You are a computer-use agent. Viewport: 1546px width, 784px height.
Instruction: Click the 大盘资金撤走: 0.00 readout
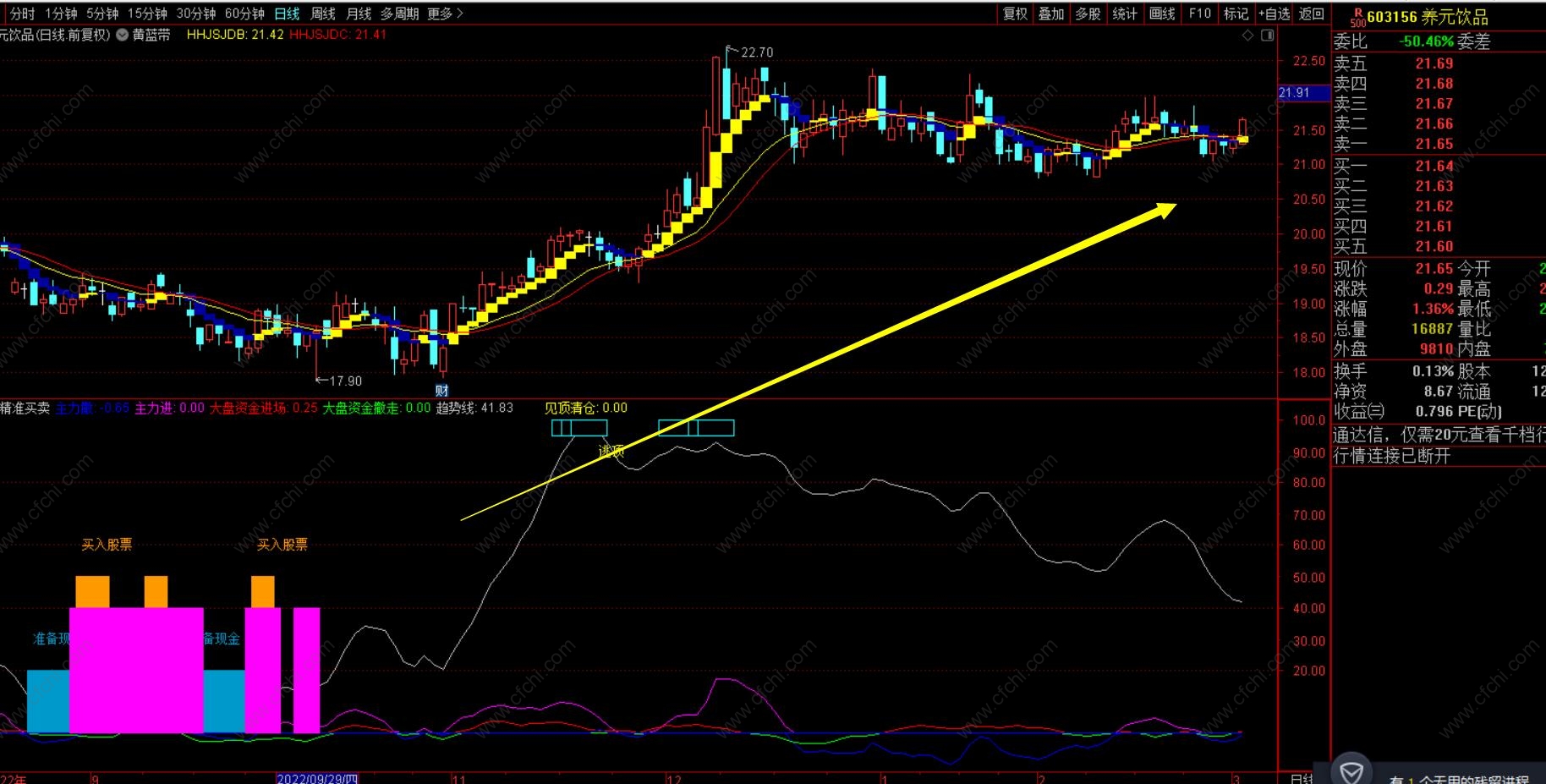coord(377,408)
